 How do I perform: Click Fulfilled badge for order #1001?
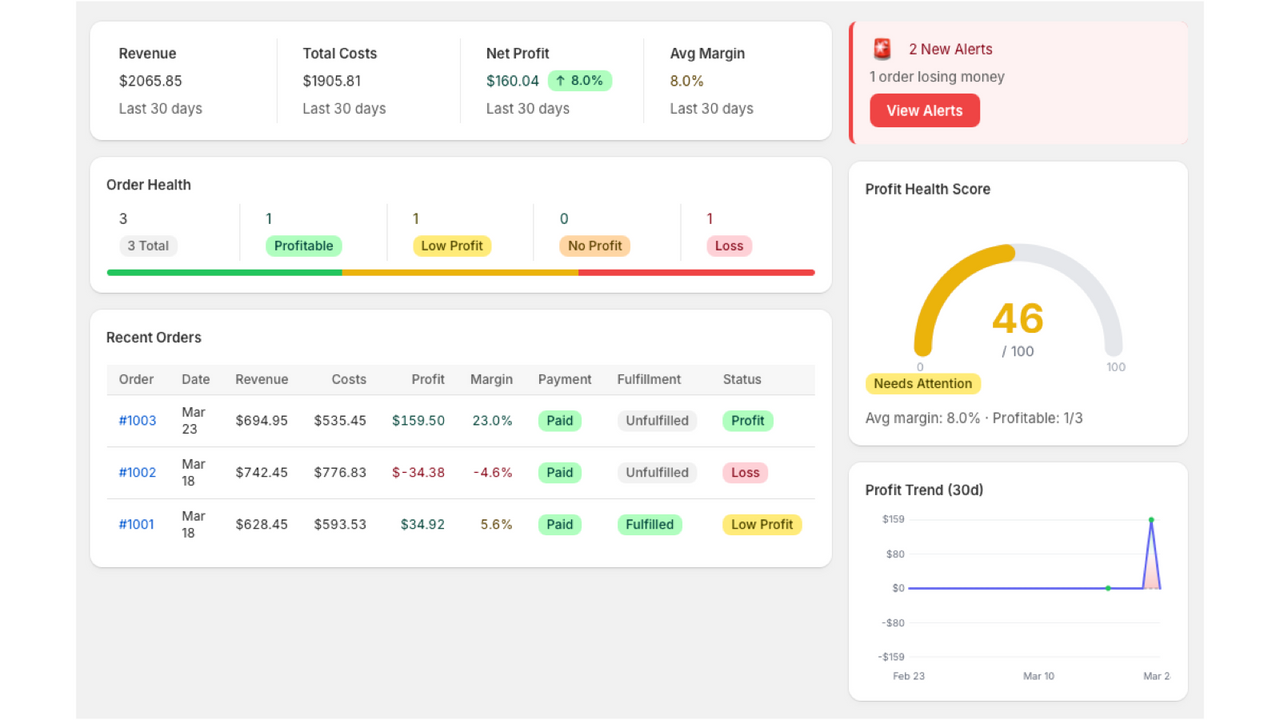[650, 525]
